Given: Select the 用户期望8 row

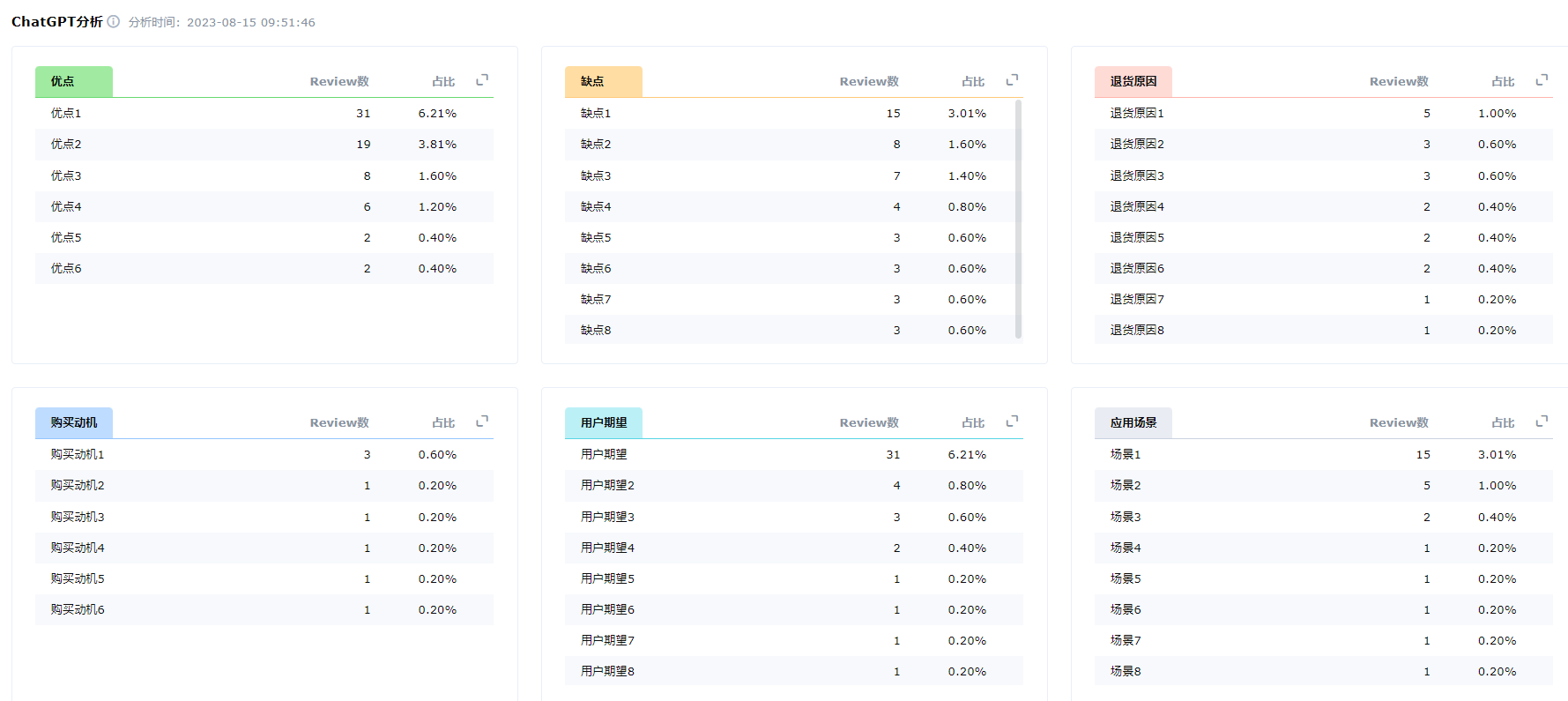Looking at the screenshot, I should (794, 671).
